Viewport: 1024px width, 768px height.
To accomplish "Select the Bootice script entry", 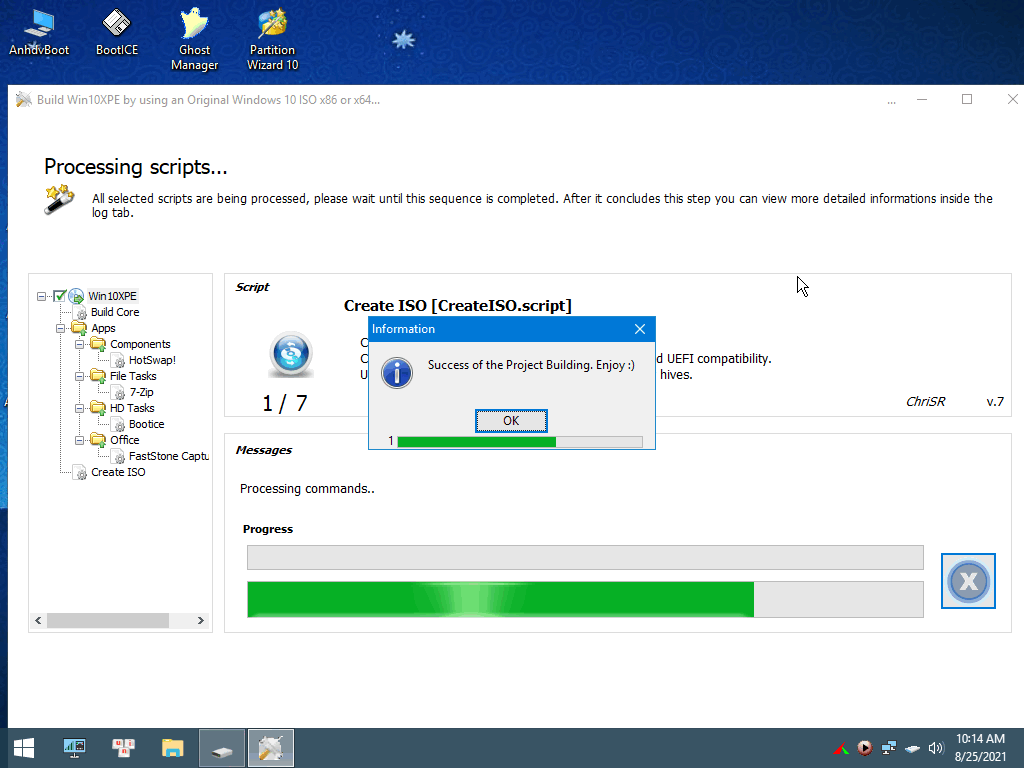I will tap(146, 424).
